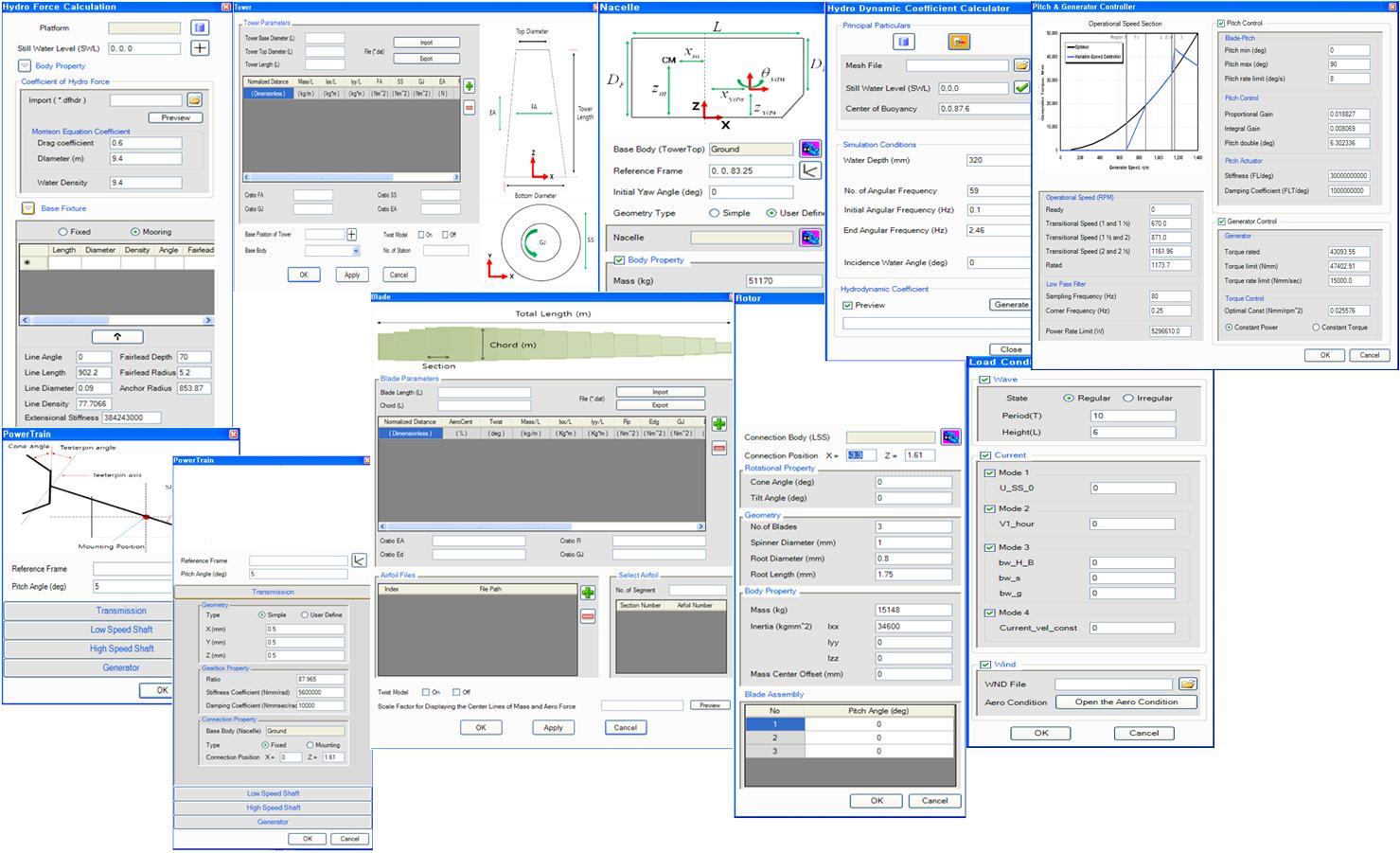The width and height of the screenshot is (1400, 853).
Task: Click the Preview button in Hydro Force Calculation
Action: (176, 117)
